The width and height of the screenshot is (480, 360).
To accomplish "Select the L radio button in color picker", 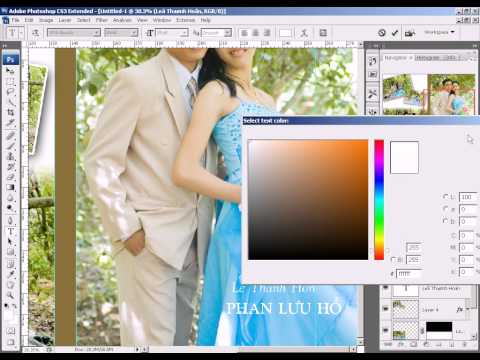I will [445, 197].
